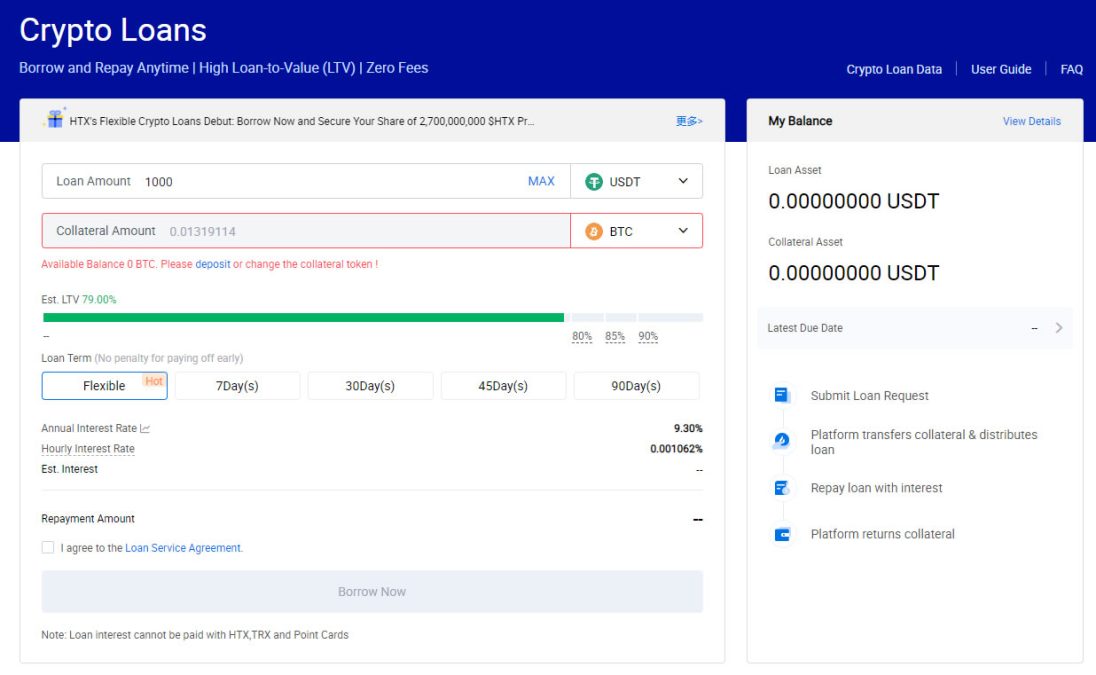Click the 9.30% annual rate value

[688, 428]
